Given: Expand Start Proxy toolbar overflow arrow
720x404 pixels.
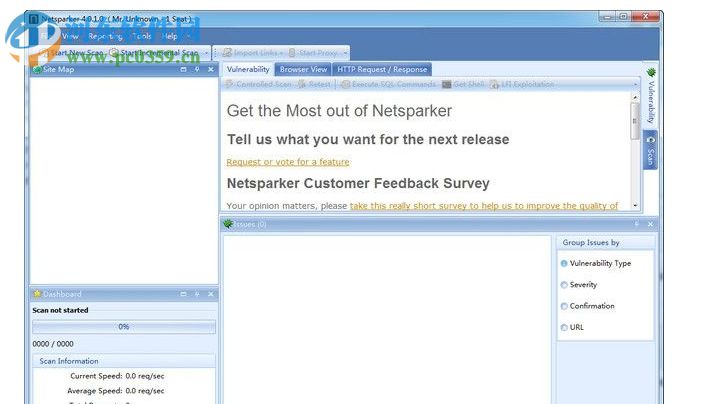Looking at the screenshot, I should coord(345,53).
